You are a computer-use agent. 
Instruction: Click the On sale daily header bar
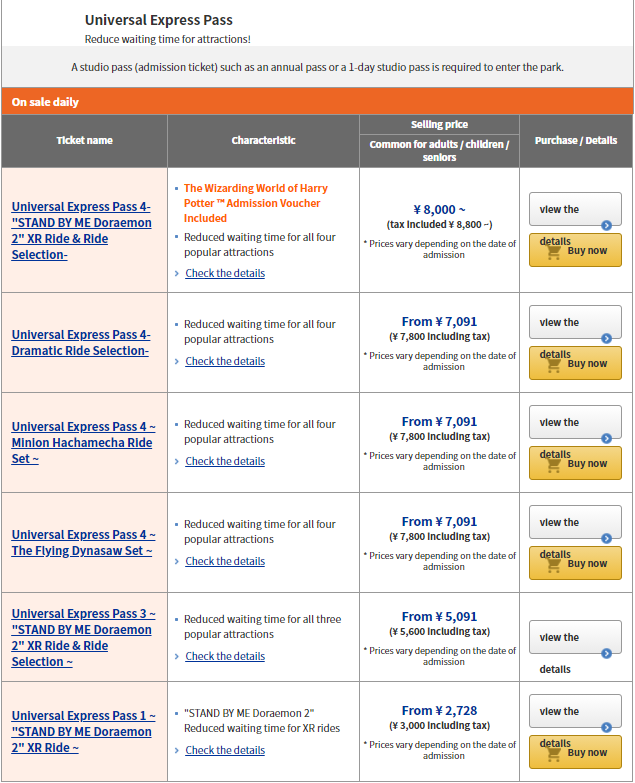[x=318, y=101]
